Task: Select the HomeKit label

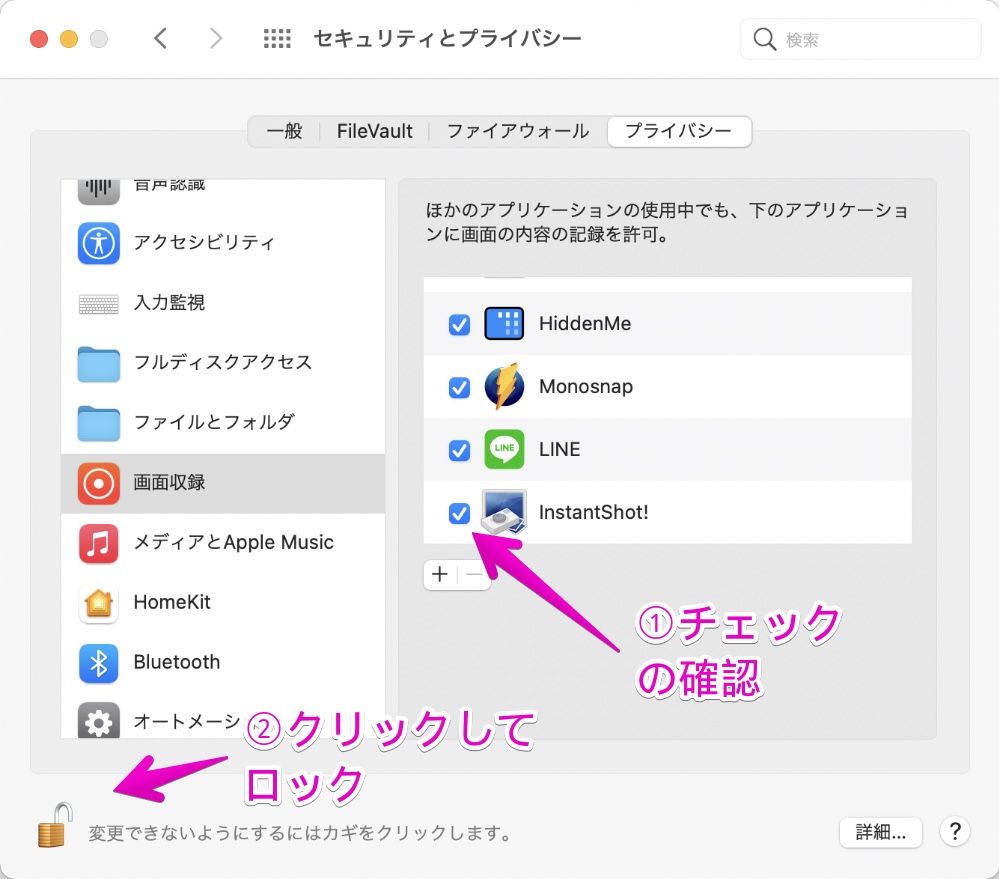Action: pos(172,602)
